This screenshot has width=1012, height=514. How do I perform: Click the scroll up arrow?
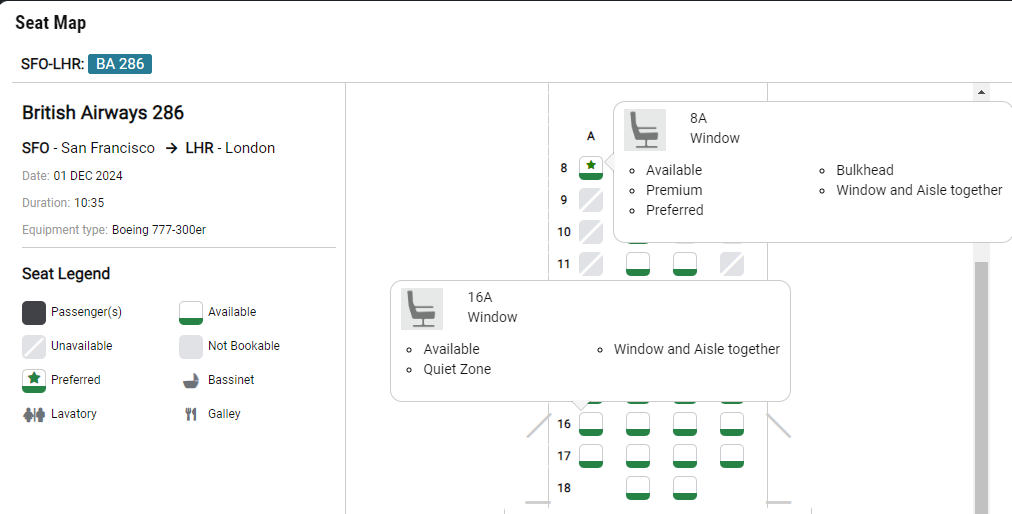click(981, 92)
